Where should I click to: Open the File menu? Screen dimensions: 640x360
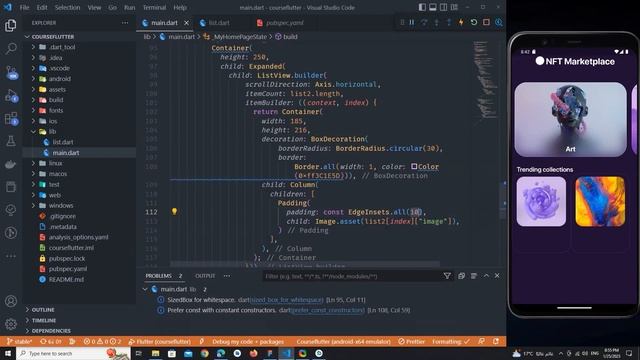(x=24, y=7)
